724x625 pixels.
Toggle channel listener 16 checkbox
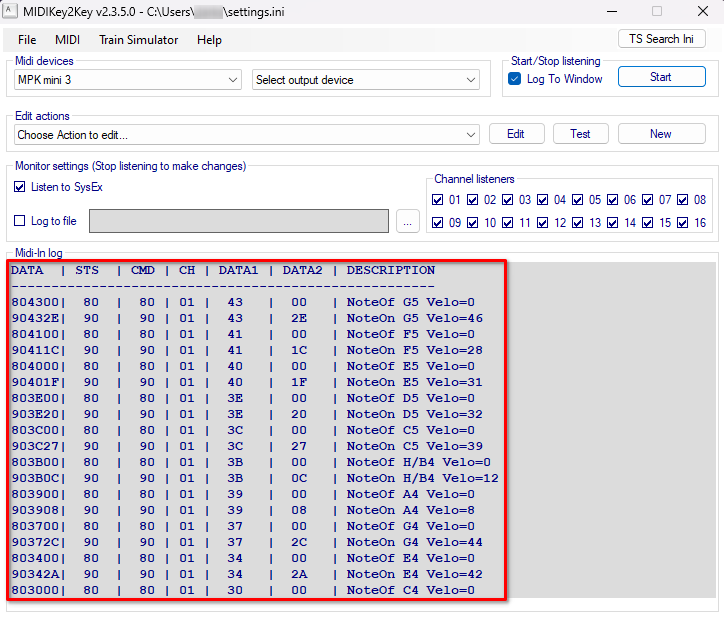tap(682, 222)
